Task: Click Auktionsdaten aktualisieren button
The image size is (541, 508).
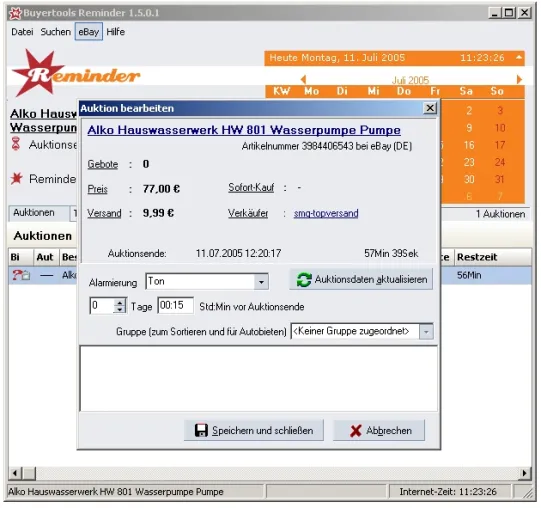Action: click(361, 279)
